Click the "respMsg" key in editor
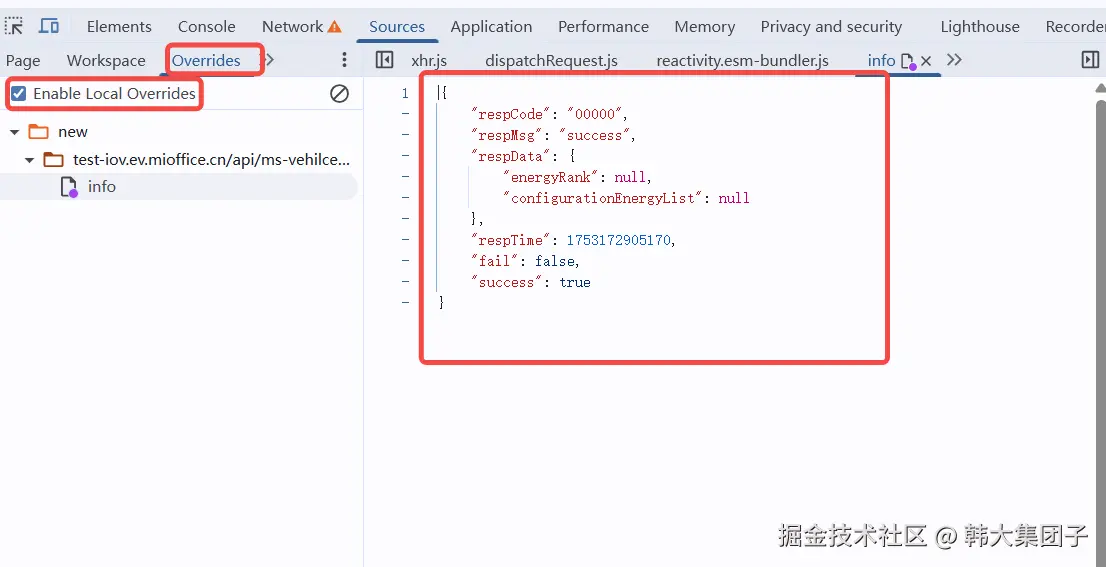The height and width of the screenshot is (567, 1106). (x=506, y=135)
